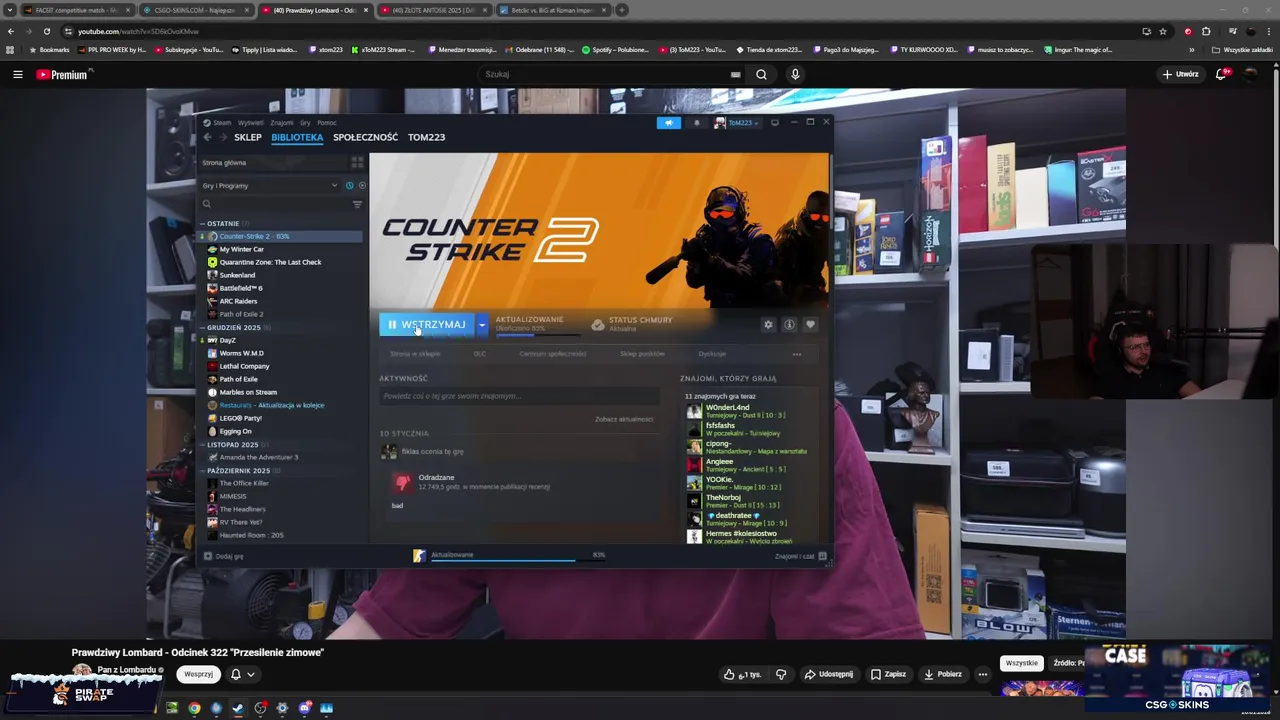
Task: Collapse the PAŹDZIERNIK 2025 section
Action: click(238, 470)
